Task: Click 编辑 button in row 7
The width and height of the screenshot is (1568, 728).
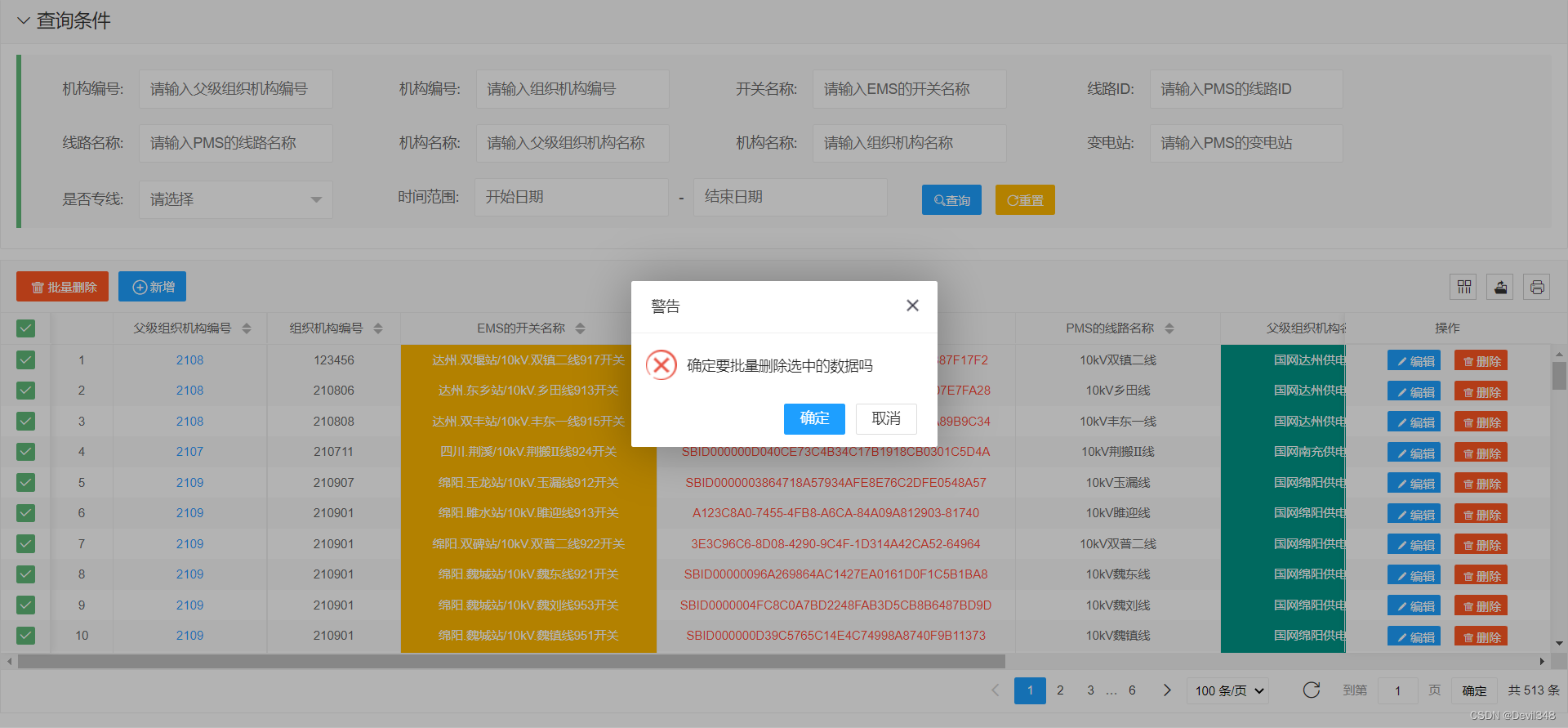Action: pyautogui.click(x=1414, y=544)
